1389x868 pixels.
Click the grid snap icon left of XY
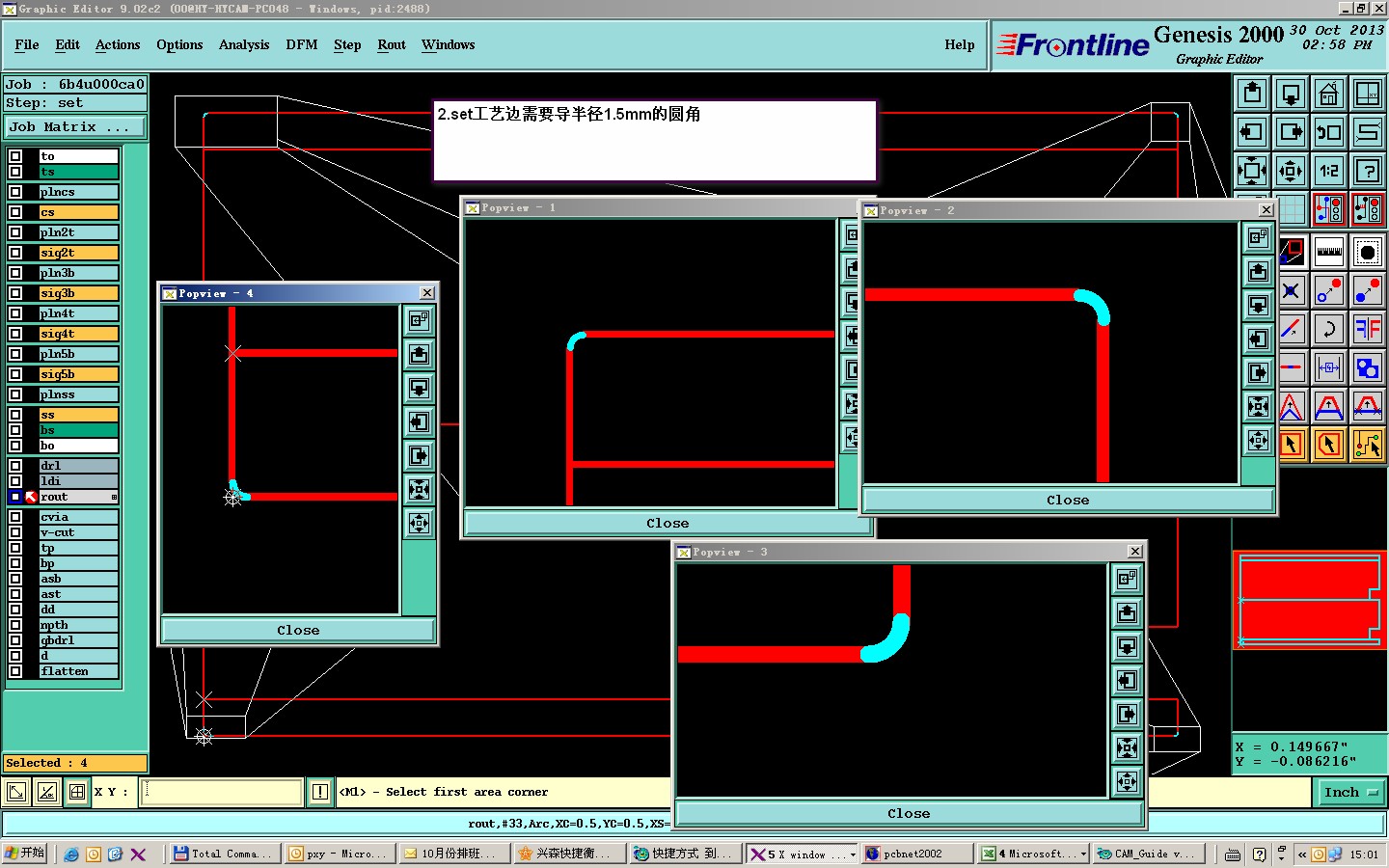pyautogui.click(x=77, y=792)
